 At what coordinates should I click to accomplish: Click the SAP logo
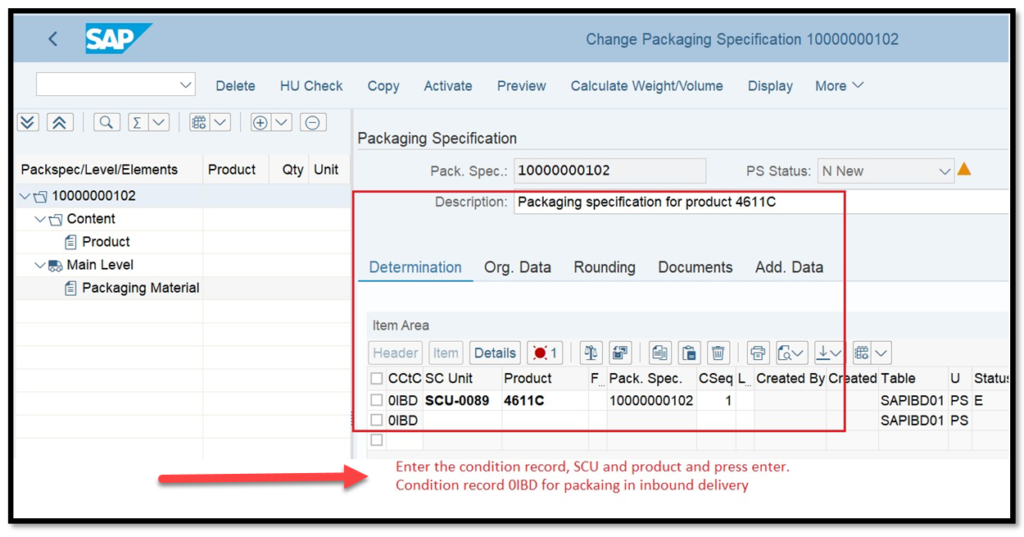[x=118, y=39]
